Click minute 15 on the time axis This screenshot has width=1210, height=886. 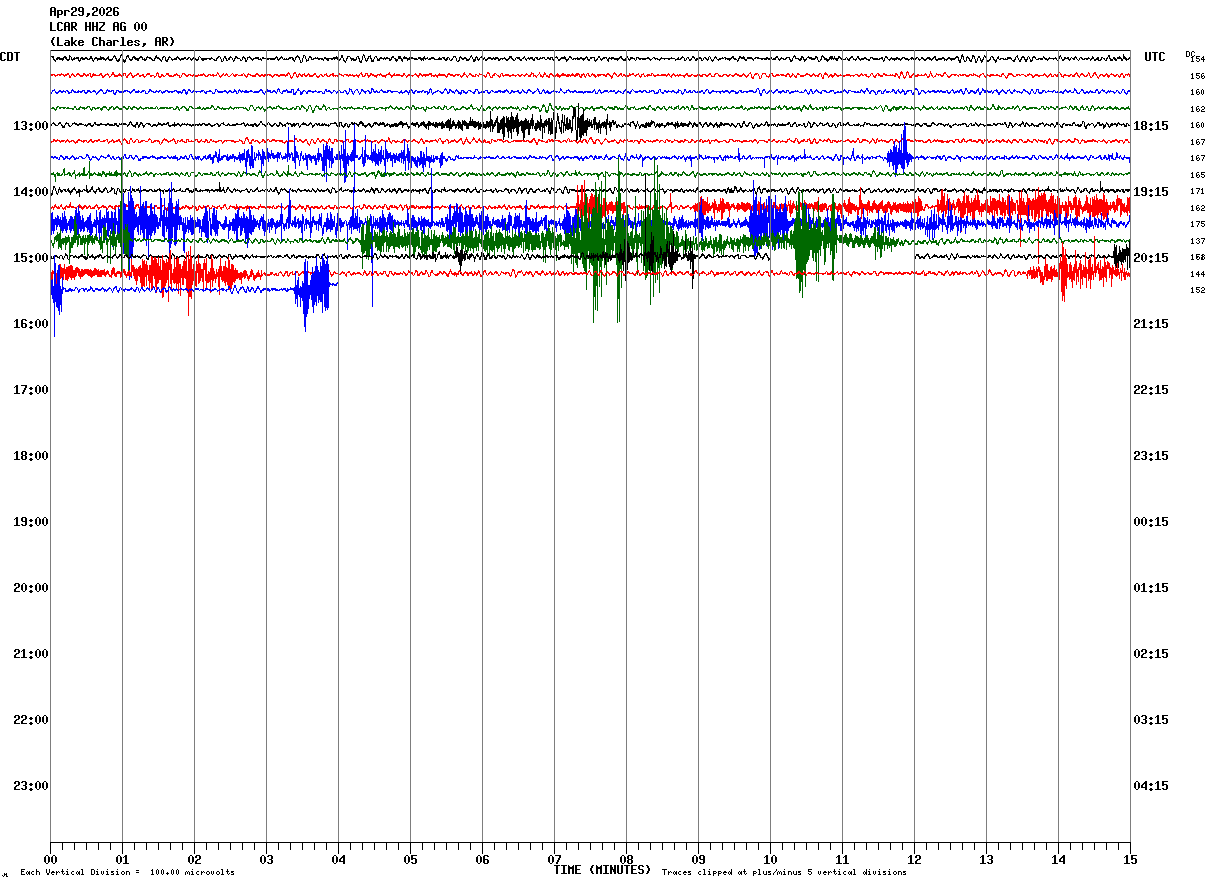pos(1130,860)
